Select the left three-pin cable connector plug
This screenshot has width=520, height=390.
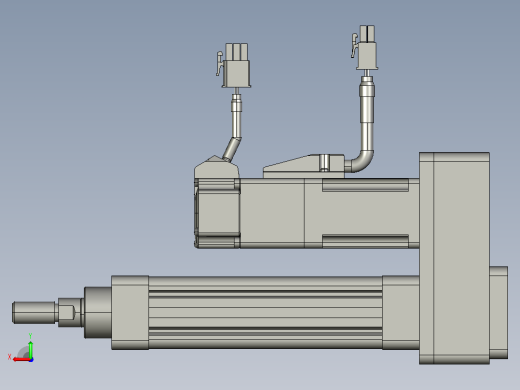236,65
